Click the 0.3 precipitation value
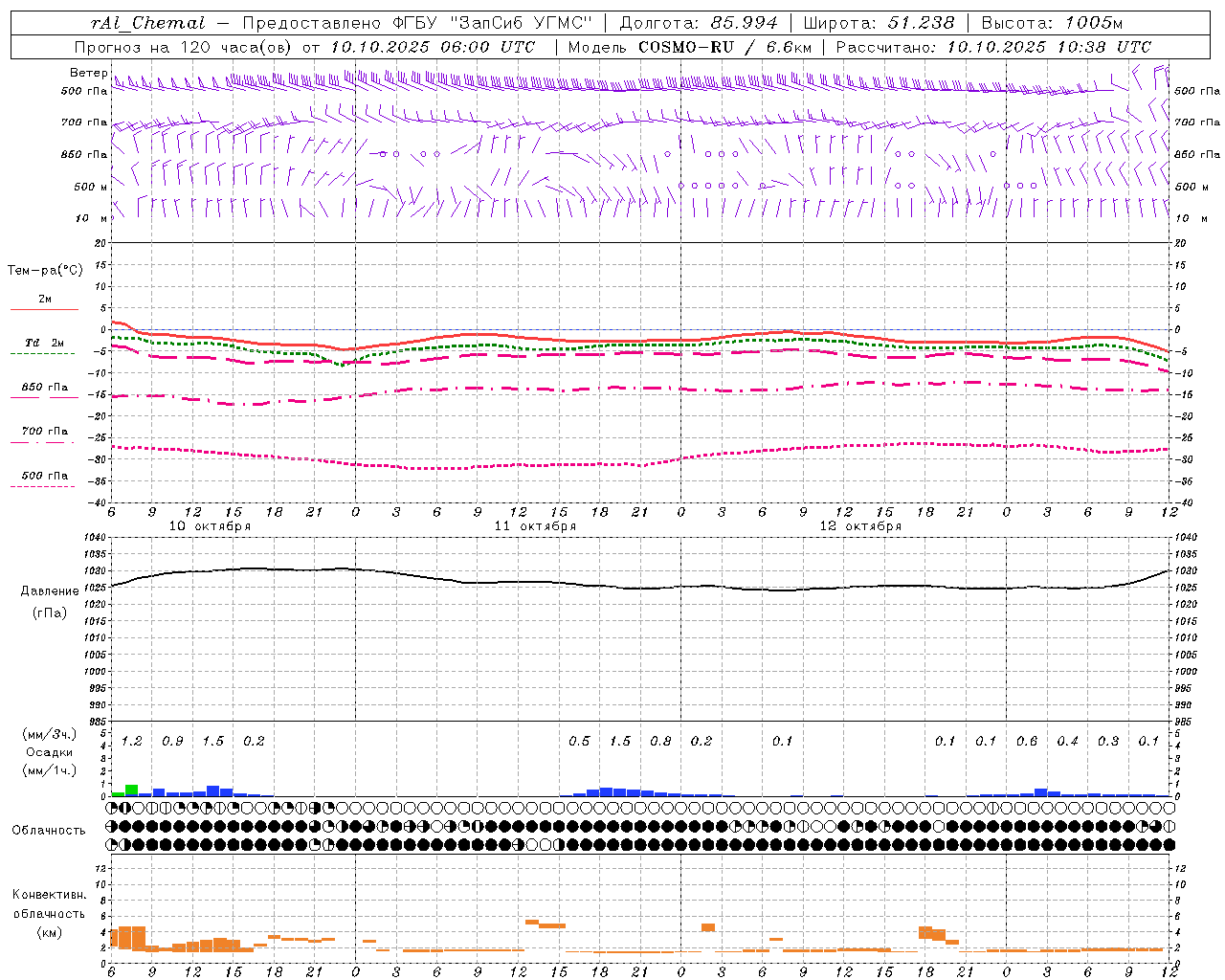This screenshot has height=980, width=1225. 1108,742
